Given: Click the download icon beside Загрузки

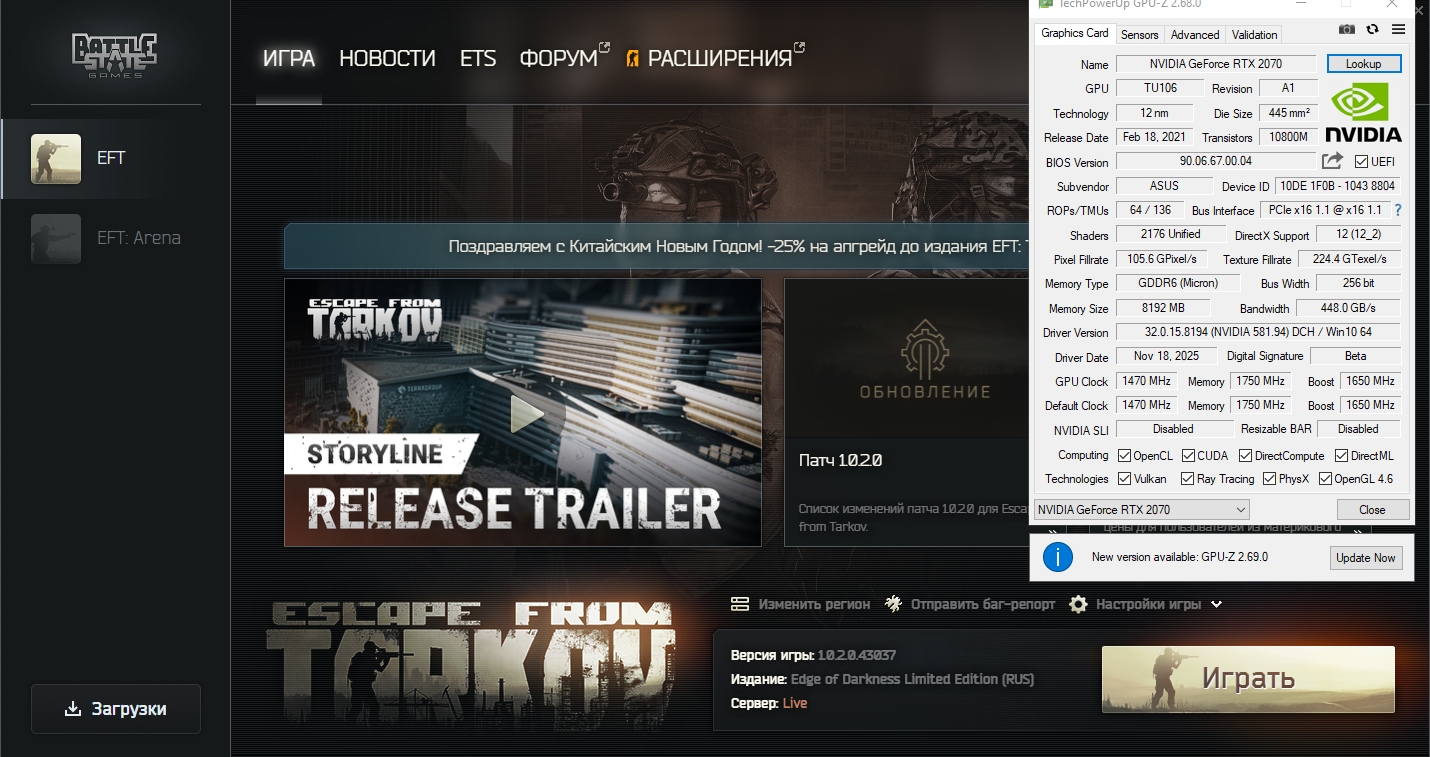Looking at the screenshot, I should pyautogui.click(x=72, y=709).
